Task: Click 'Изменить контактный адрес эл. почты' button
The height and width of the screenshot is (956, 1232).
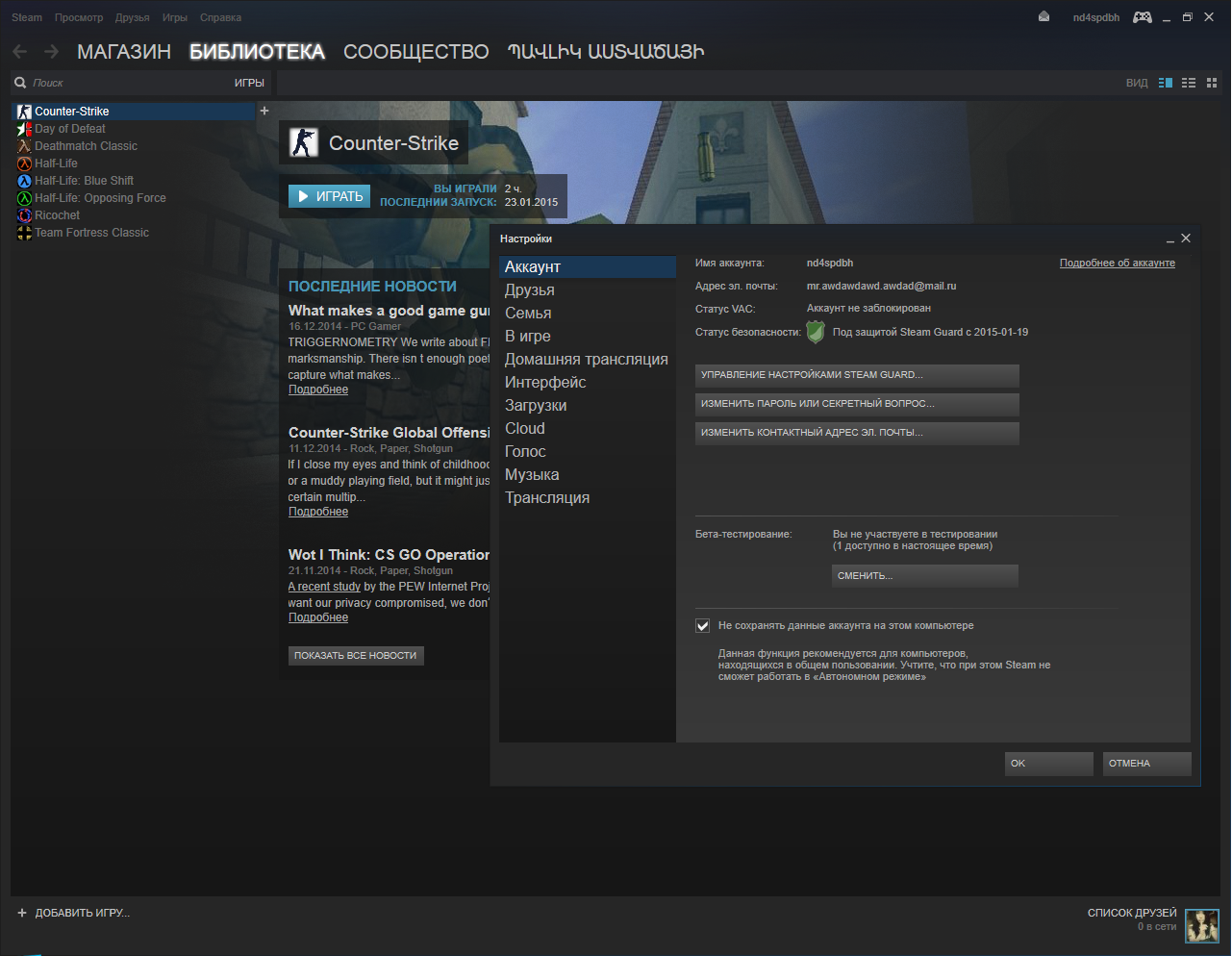Action: (x=857, y=433)
